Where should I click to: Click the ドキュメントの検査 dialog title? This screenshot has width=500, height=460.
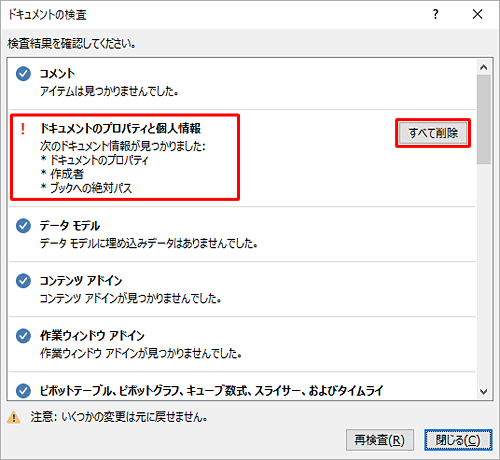(47, 15)
